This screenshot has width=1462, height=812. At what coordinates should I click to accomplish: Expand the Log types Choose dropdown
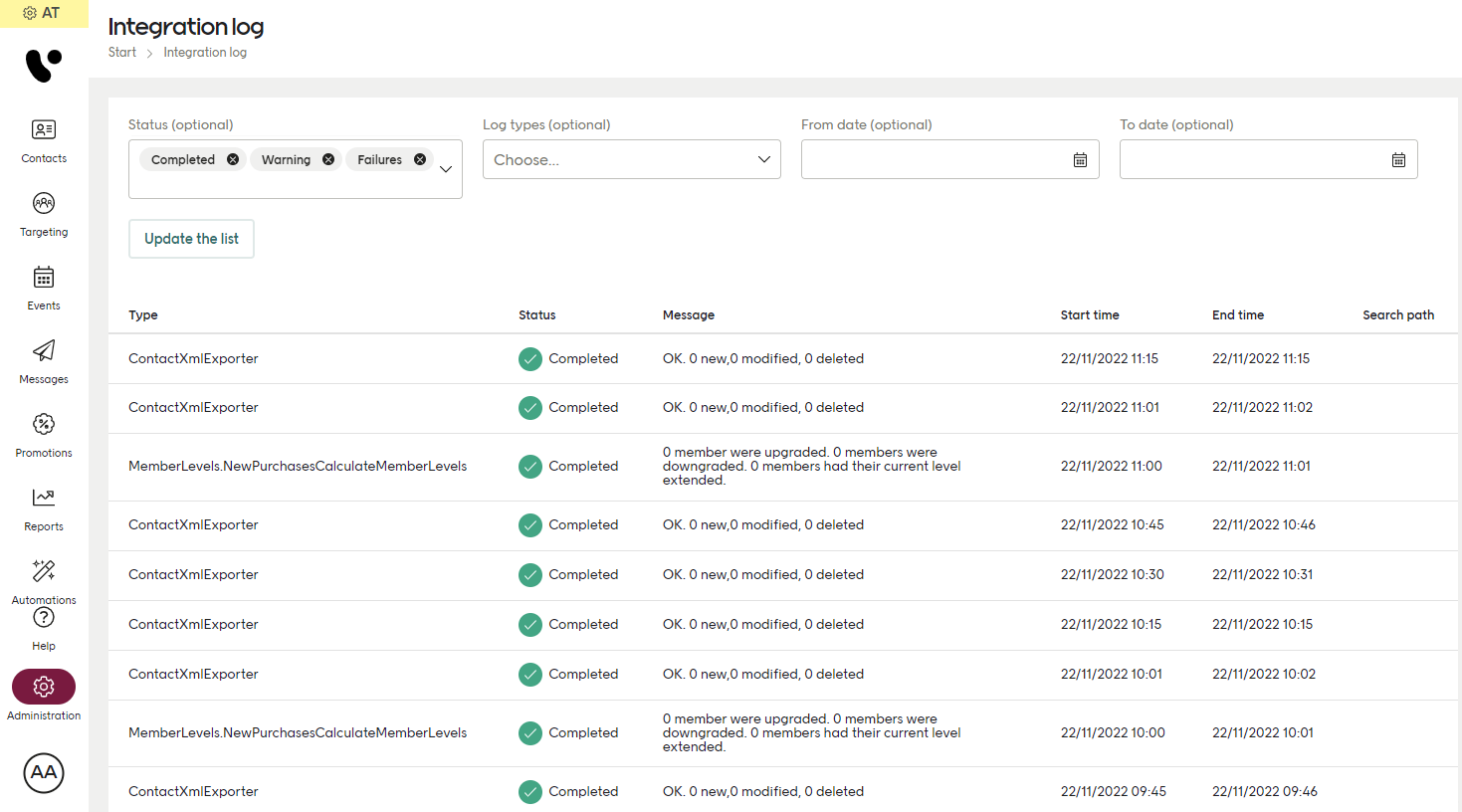(x=631, y=159)
